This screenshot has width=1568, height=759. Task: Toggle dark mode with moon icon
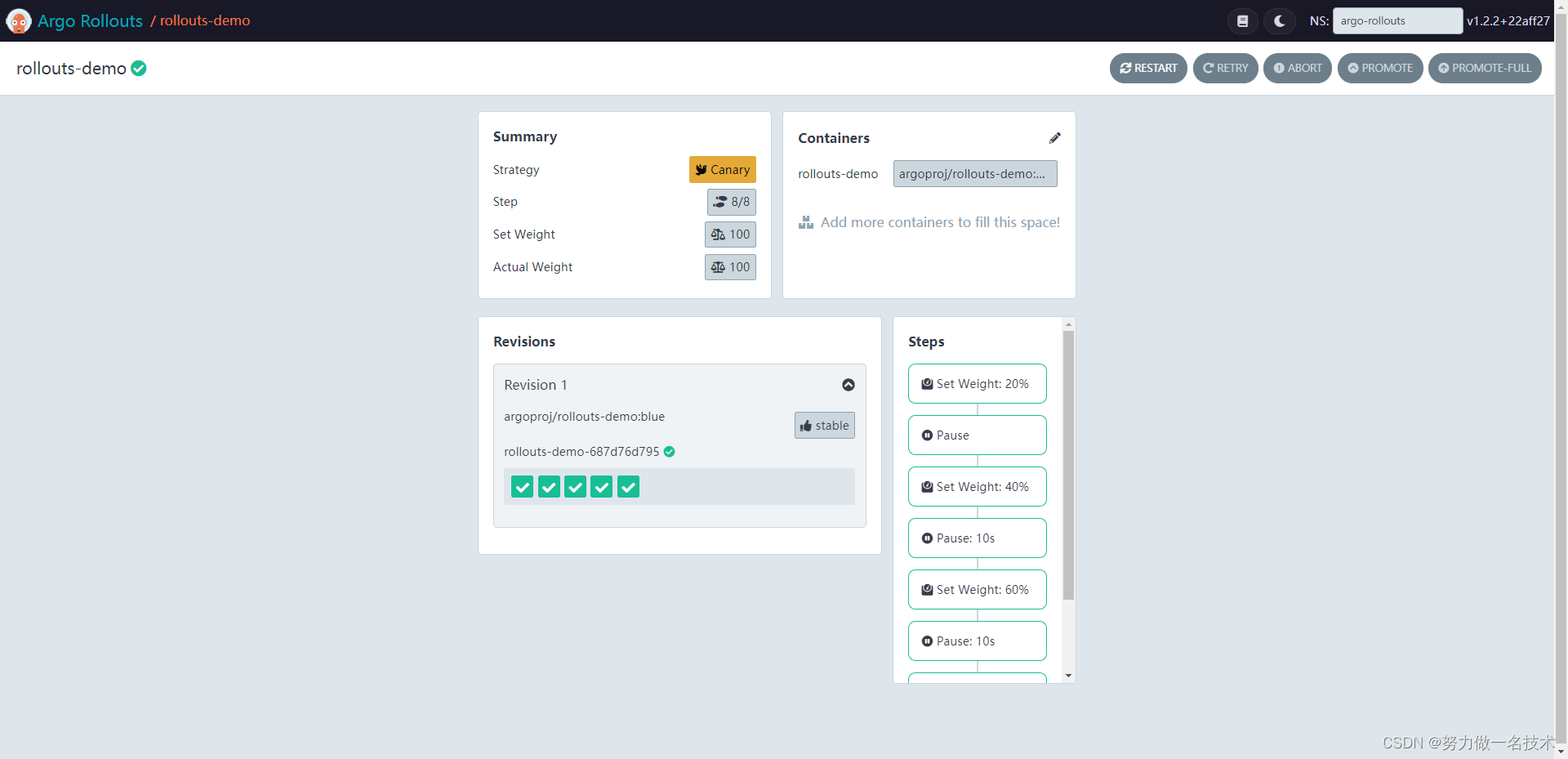point(1279,21)
